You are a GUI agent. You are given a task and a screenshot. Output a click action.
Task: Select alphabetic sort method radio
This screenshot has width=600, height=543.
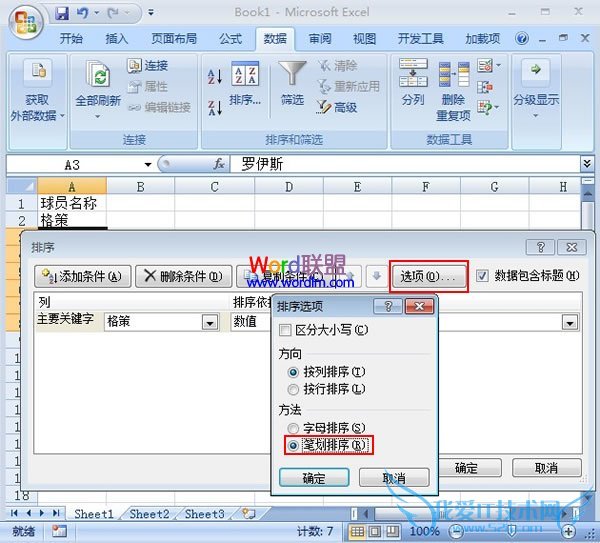point(293,428)
